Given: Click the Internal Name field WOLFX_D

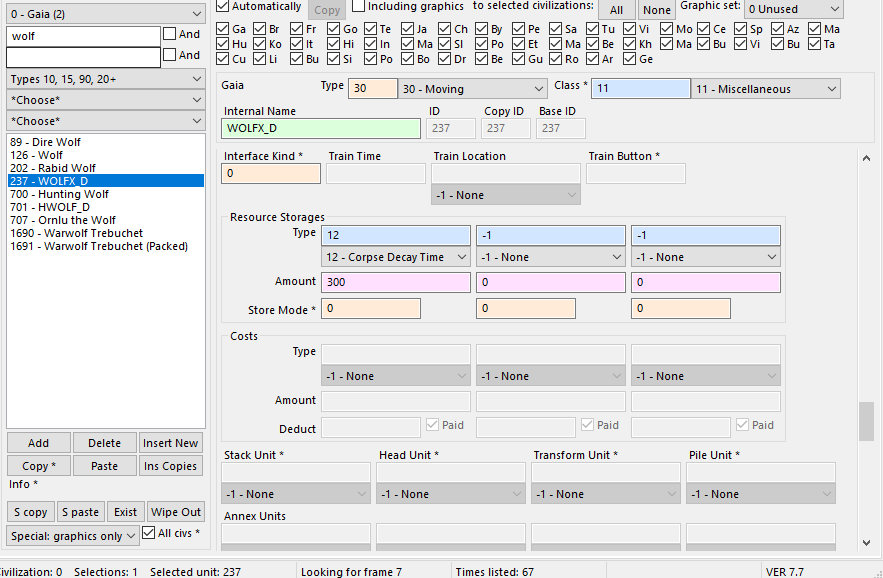Looking at the screenshot, I should point(321,128).
